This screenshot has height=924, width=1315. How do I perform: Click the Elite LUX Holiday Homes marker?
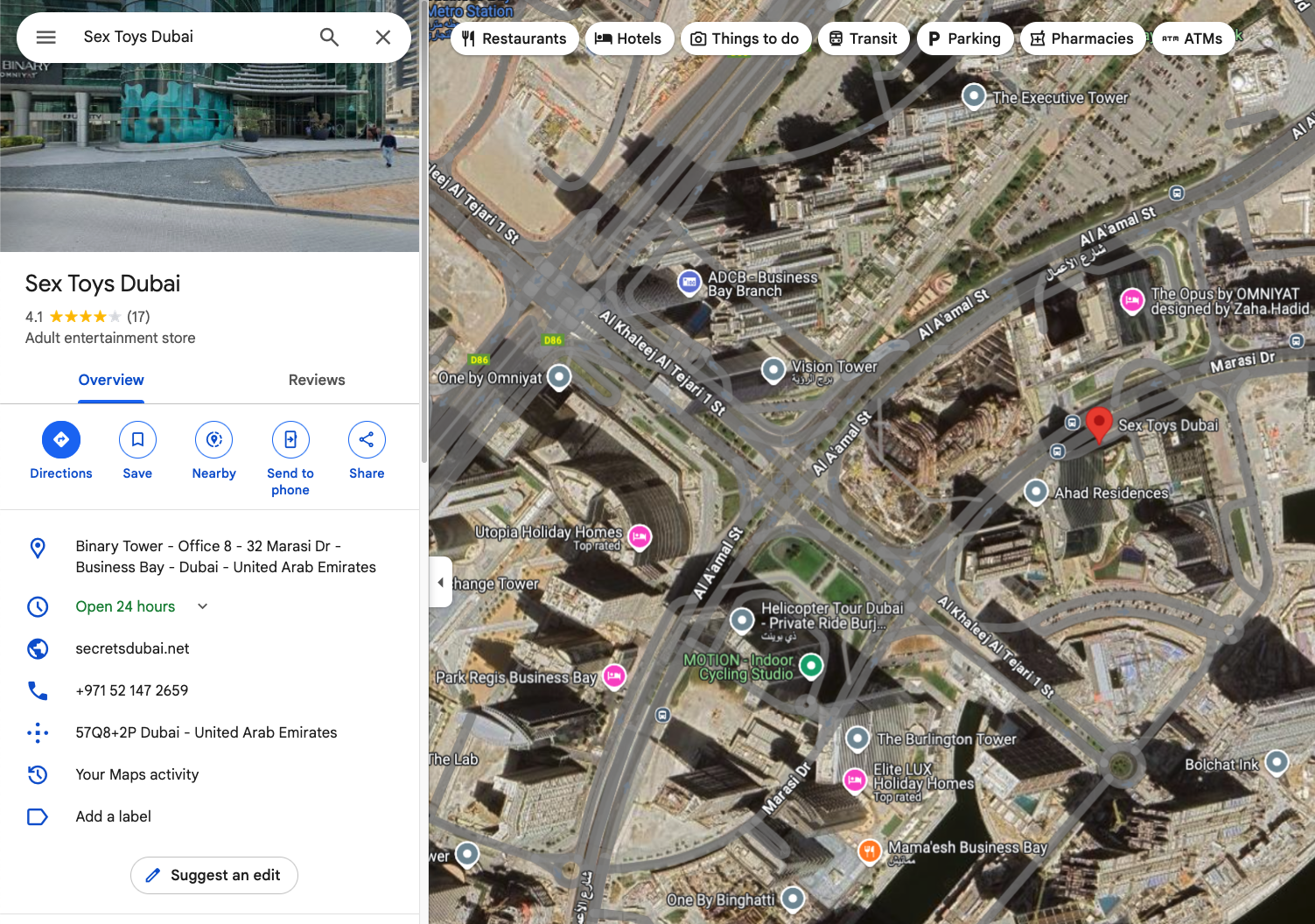(x=855, y=780)
